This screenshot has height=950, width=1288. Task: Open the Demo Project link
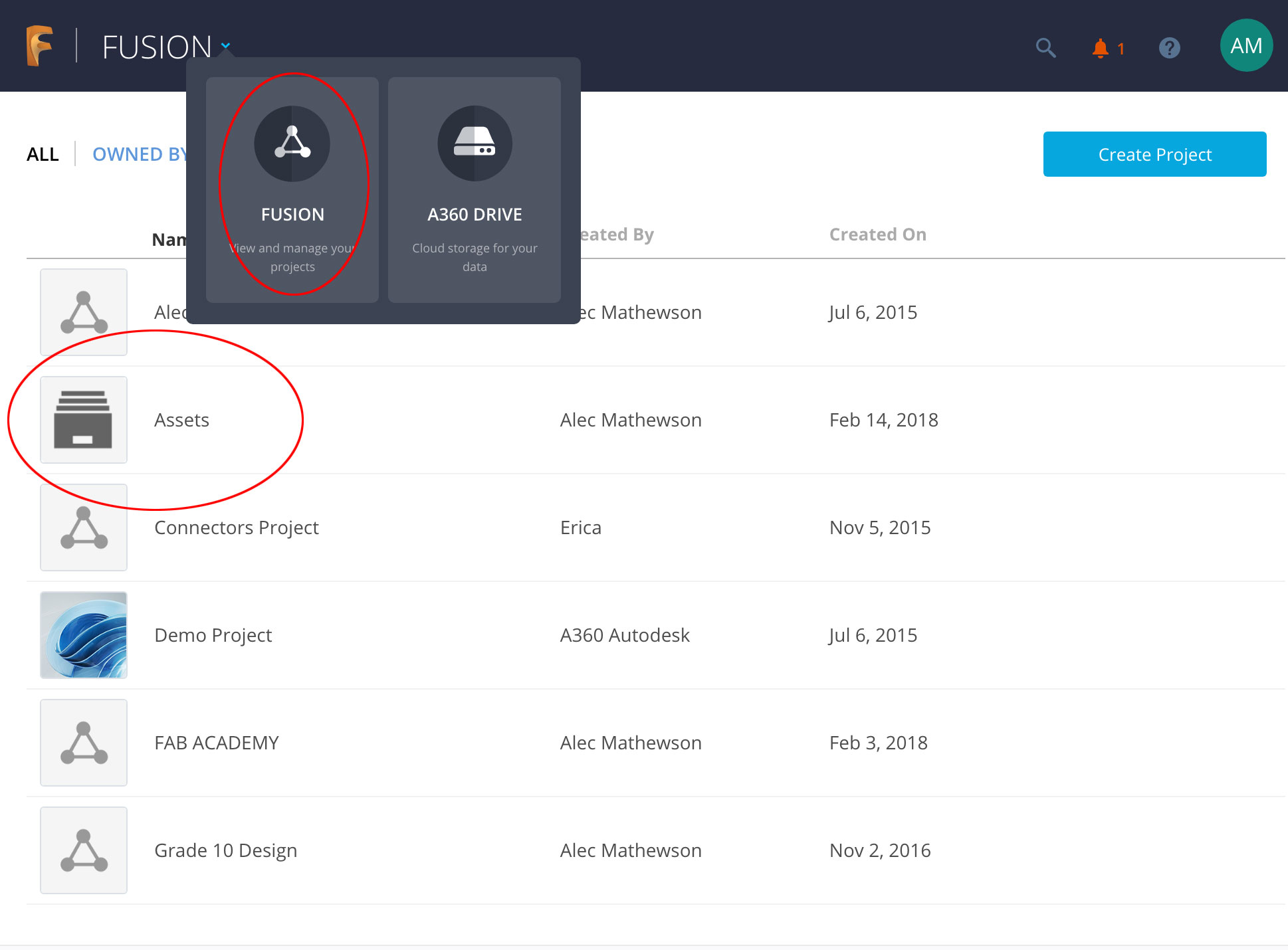tap(213, 635)
